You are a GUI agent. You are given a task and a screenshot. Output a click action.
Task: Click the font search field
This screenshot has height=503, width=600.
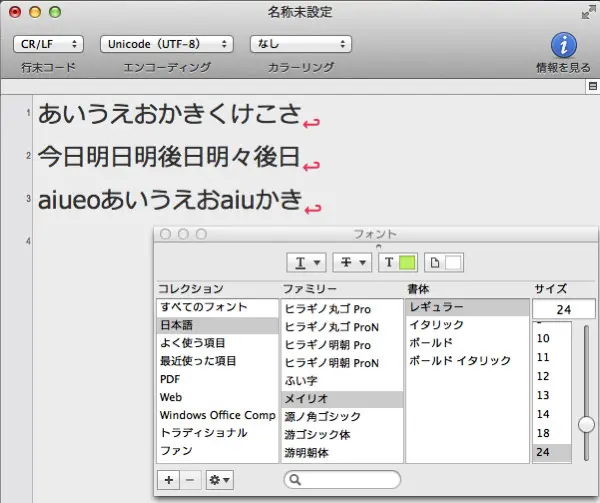click(x=342, y=479)
